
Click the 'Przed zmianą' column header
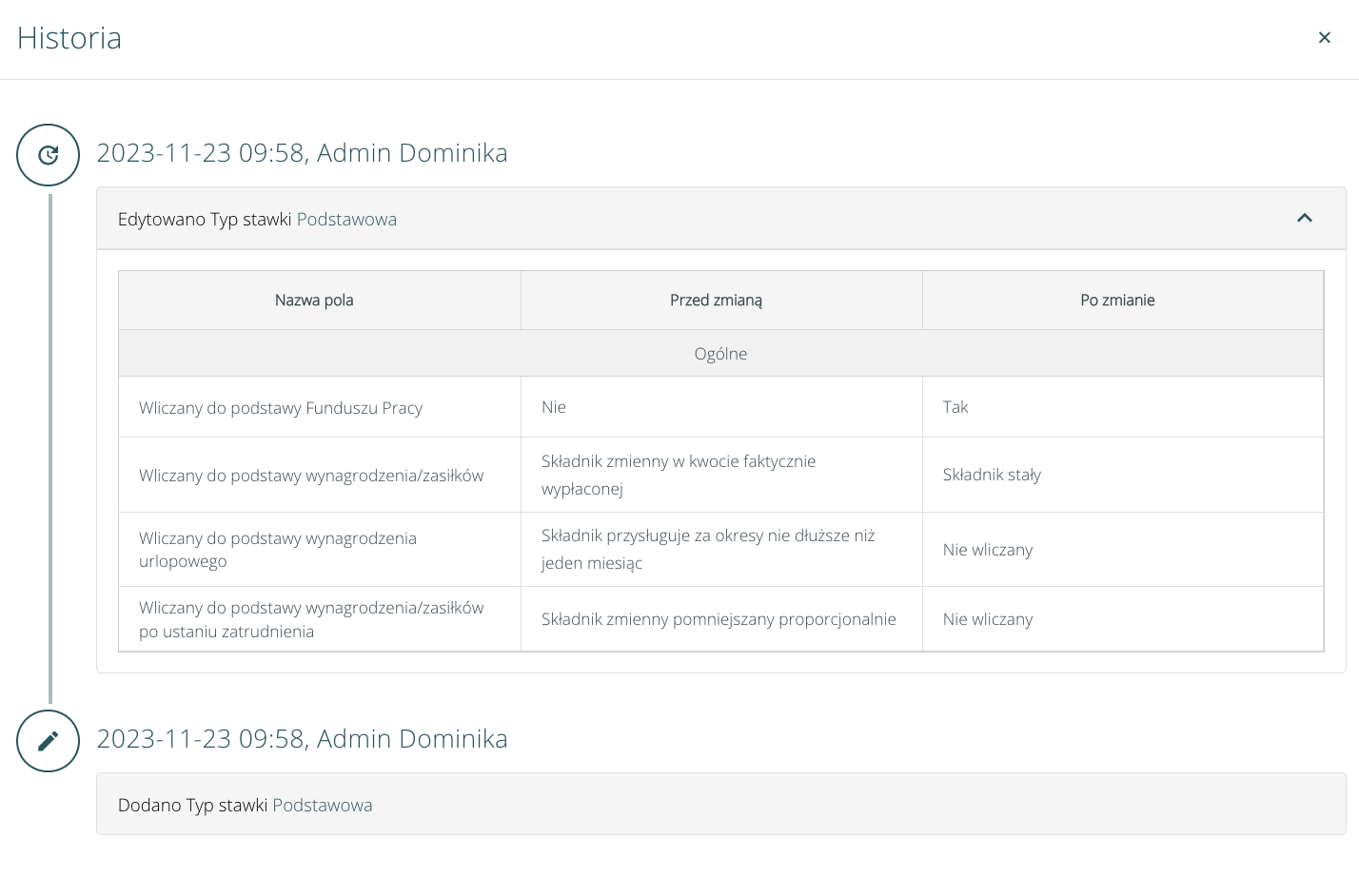point(716,301)
